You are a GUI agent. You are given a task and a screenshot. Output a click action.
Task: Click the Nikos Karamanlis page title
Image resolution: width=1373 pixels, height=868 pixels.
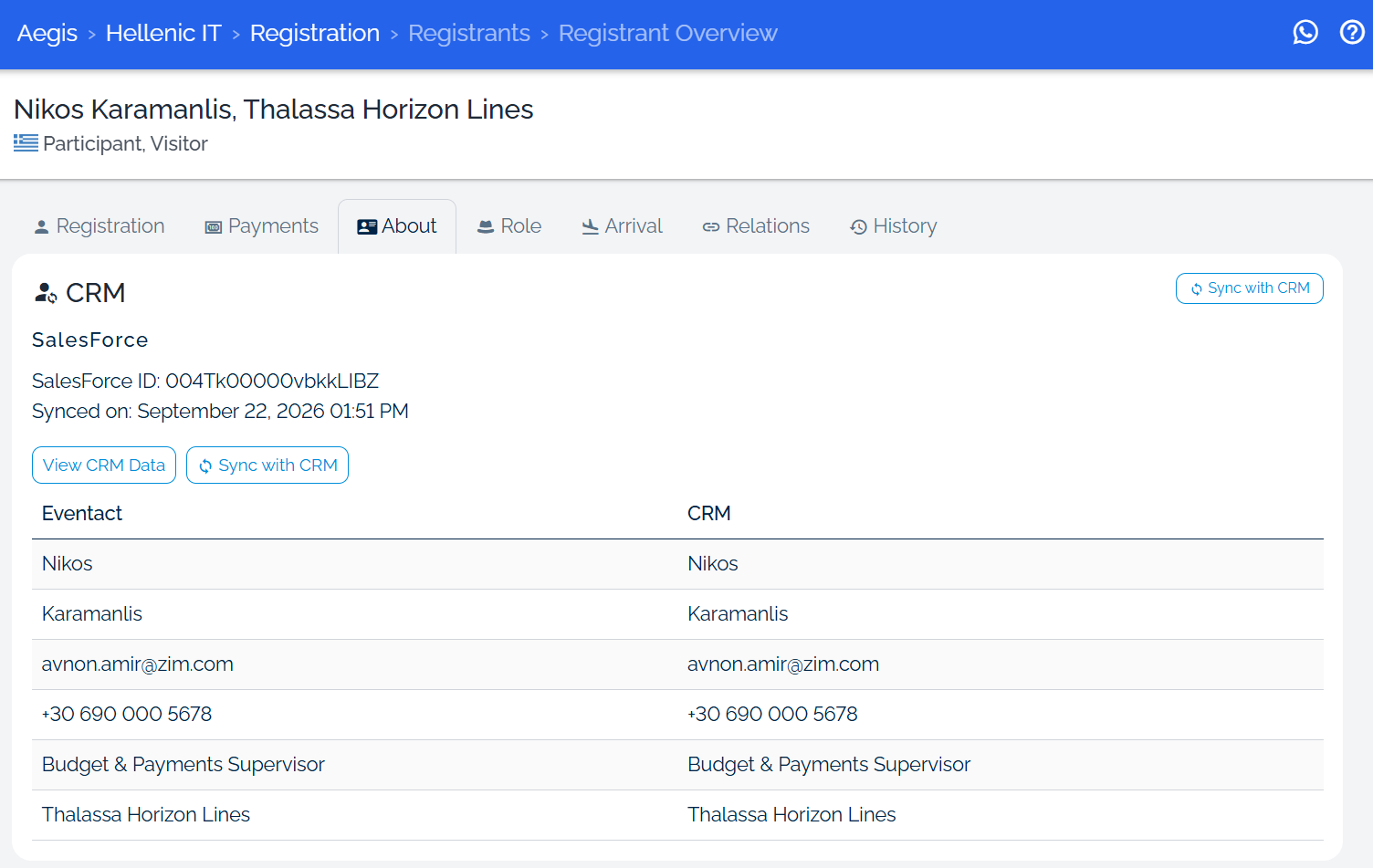(x=274, y=109)
